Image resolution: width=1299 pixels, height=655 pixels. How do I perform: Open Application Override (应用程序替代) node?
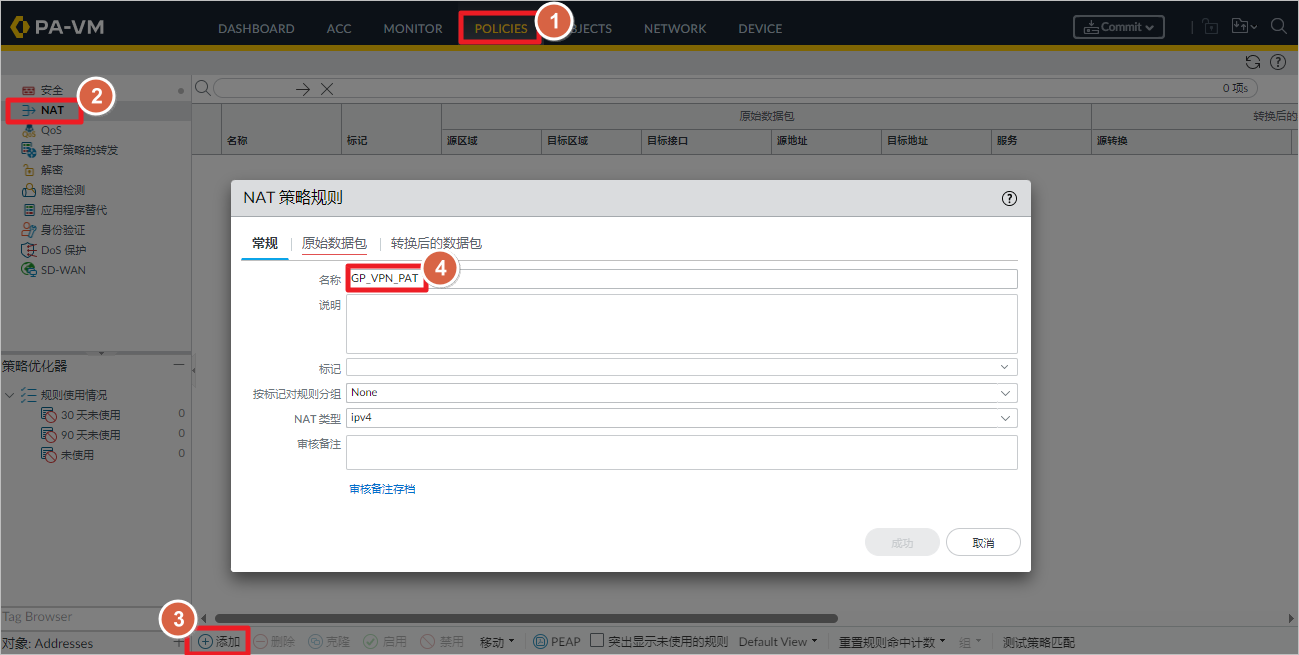tap(73, 210)
